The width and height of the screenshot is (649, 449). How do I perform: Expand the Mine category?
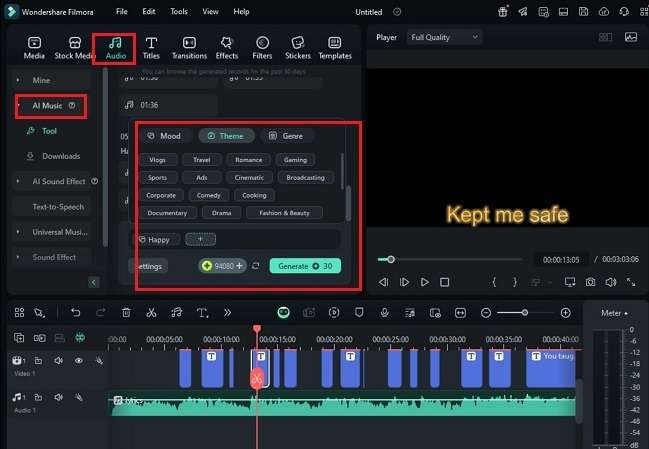(x=18, y=80)
